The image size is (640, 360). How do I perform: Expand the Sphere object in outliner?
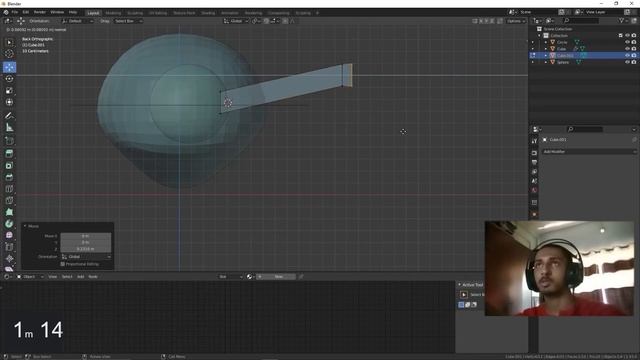(546, 62)
